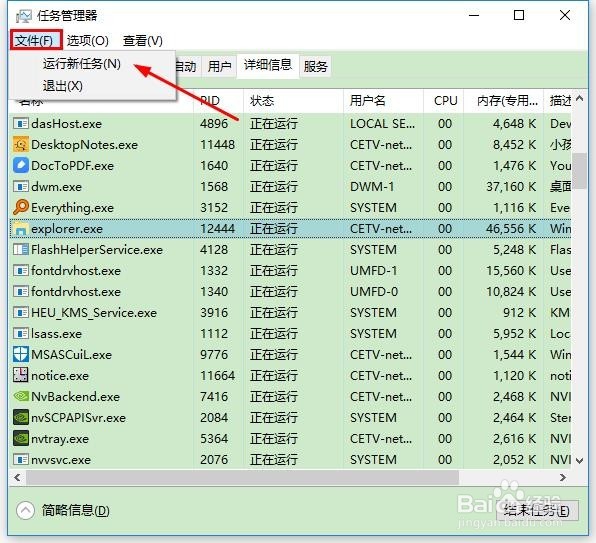Click the MSASCuiL.exe shield icon
596x543 pixels.
(x=21, y=355)
